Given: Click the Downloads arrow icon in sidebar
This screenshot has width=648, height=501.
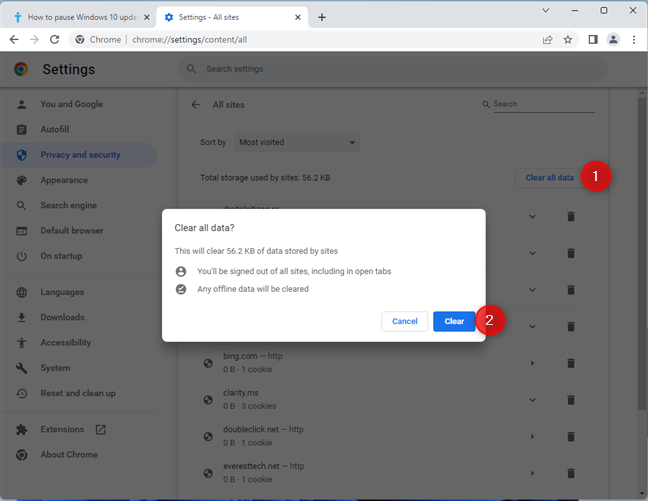Looking at the screenshot, I should coord(21,317).
